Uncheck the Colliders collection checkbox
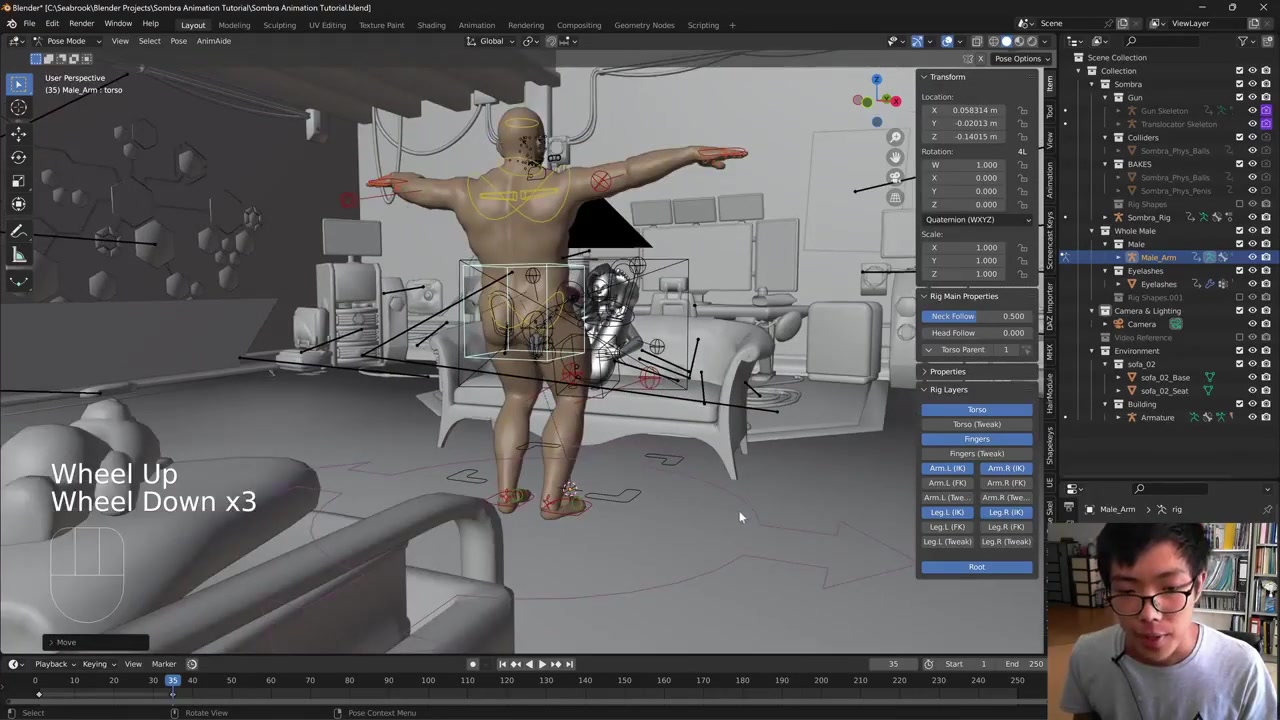This screenshot has width=1280, height=720. (1239, 137)
